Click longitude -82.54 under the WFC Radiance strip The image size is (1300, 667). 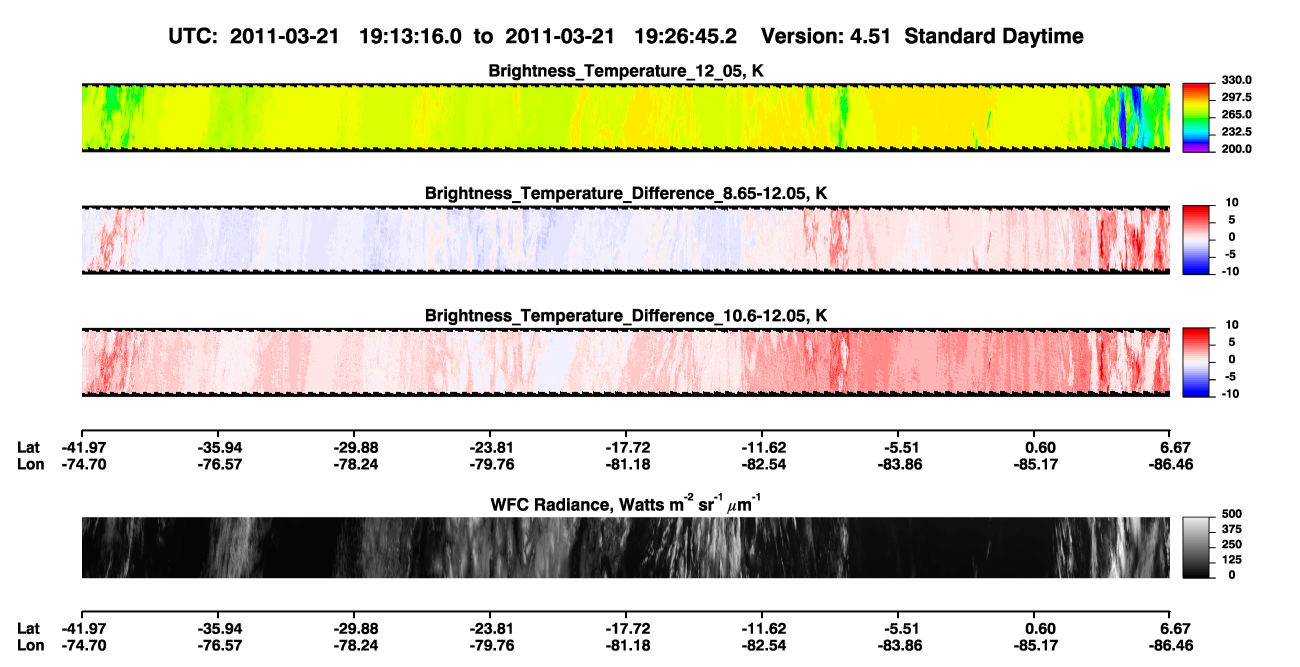762,645
